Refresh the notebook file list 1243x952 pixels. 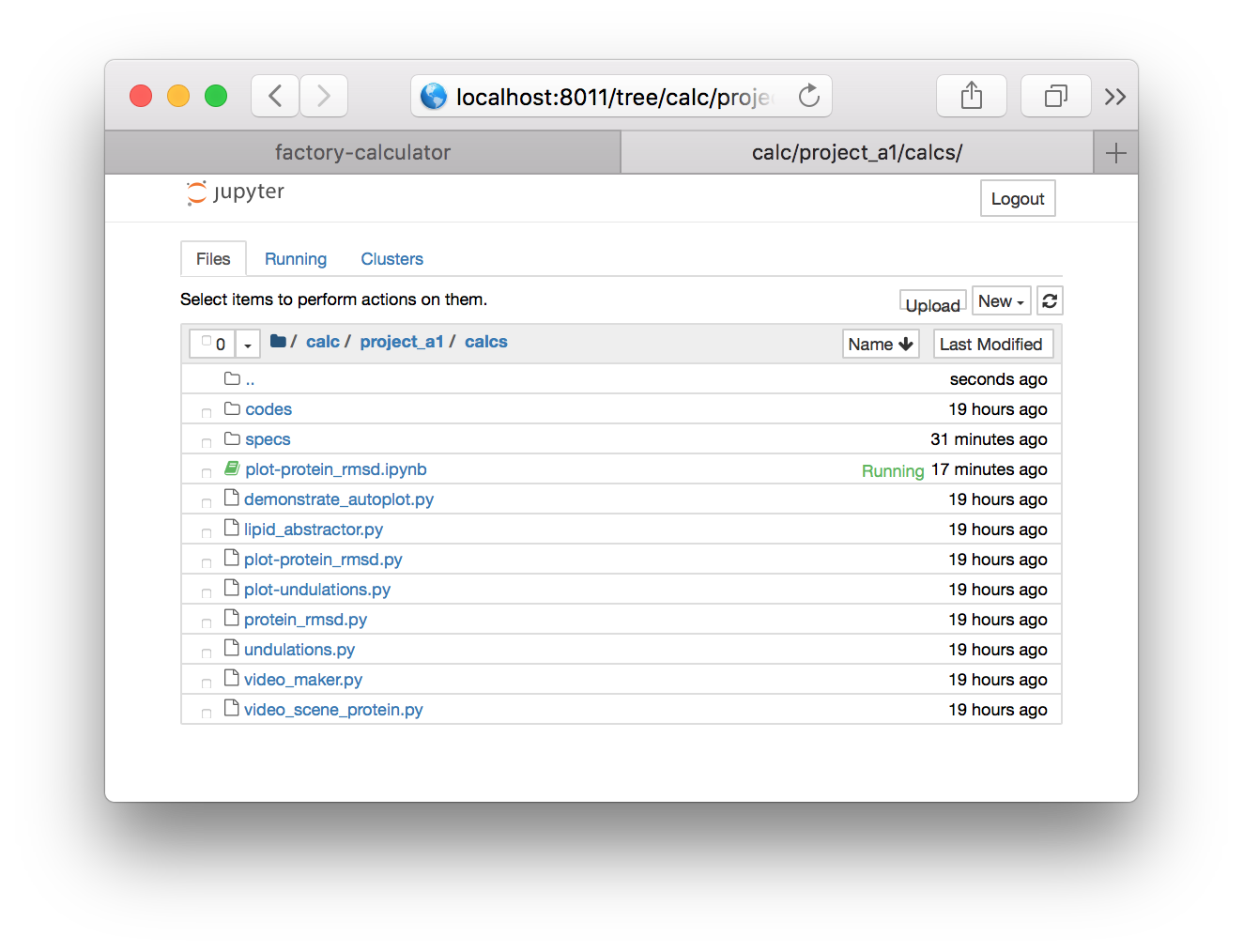(1050, 301)
